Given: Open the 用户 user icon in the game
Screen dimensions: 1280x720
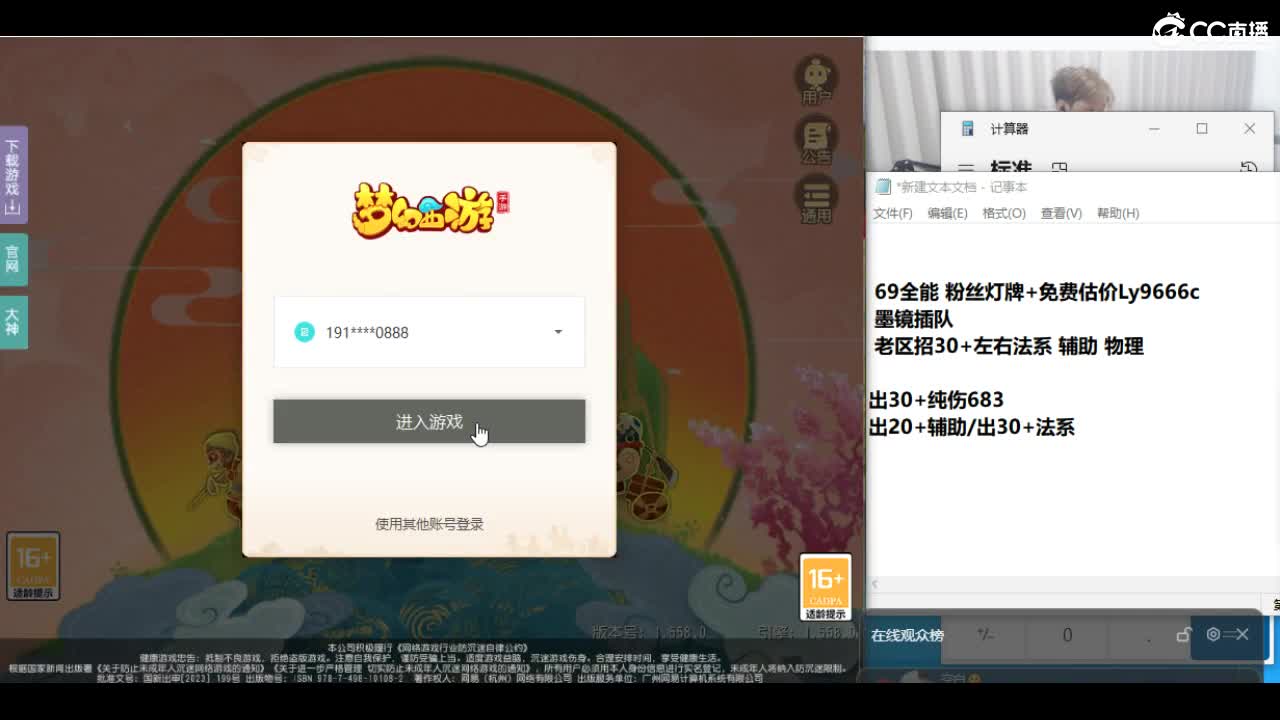Looking at the screenshot, I should point(817,80).
